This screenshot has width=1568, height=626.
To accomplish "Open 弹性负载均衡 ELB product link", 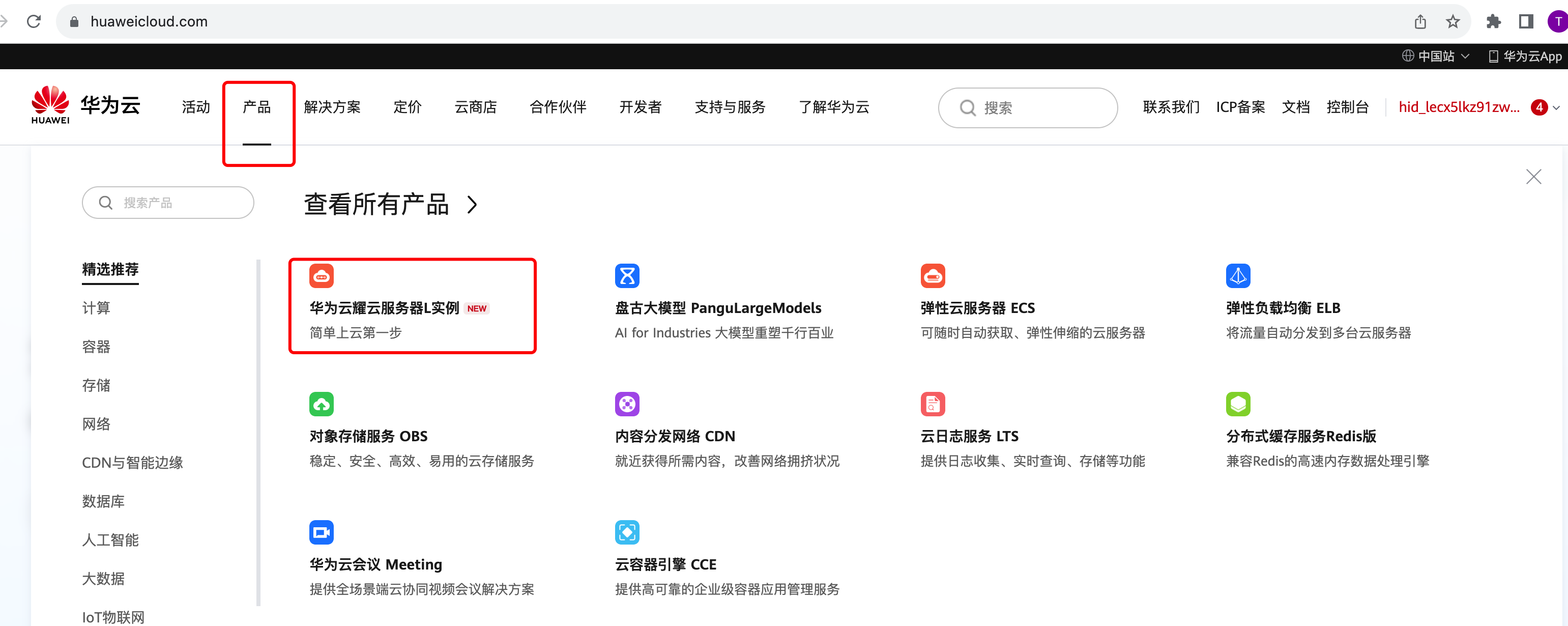I will pos(1283,308).
